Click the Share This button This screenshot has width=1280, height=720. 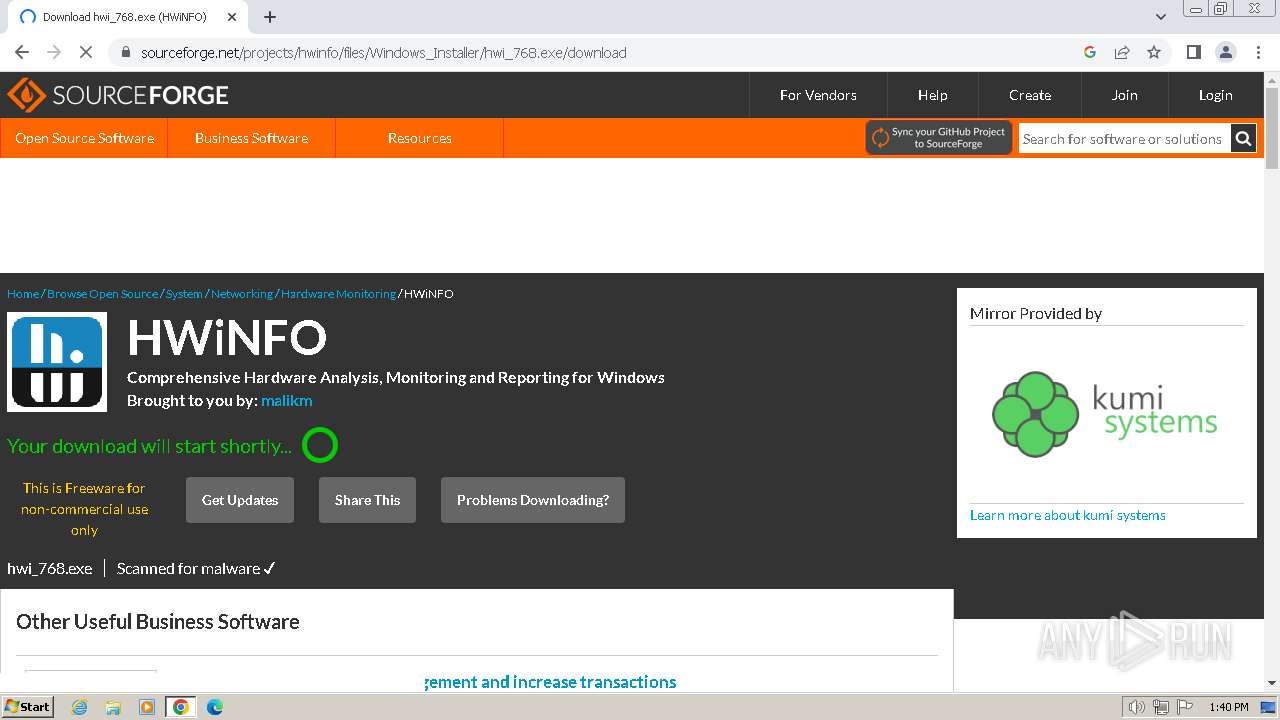[367, 500]
